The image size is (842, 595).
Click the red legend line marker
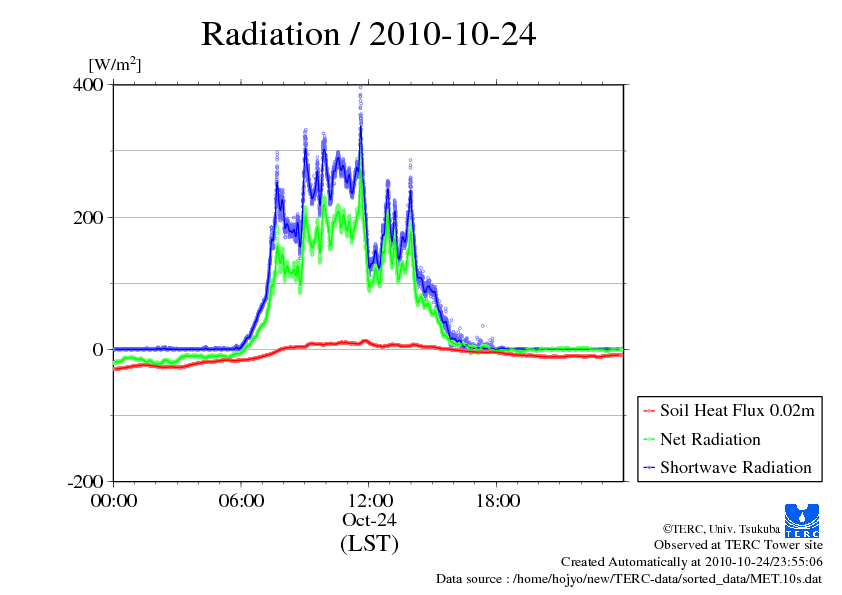tap(649, 411)
